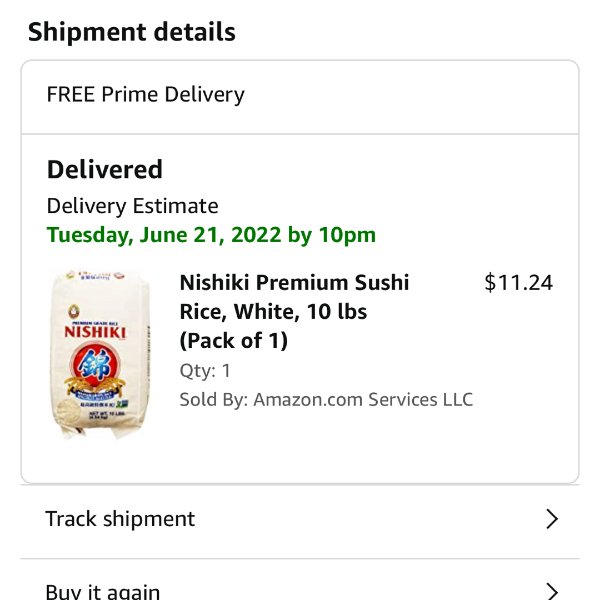
Task: Click the Delivery Estimate label
Action: pyautogui.click(x=132, y=206)
